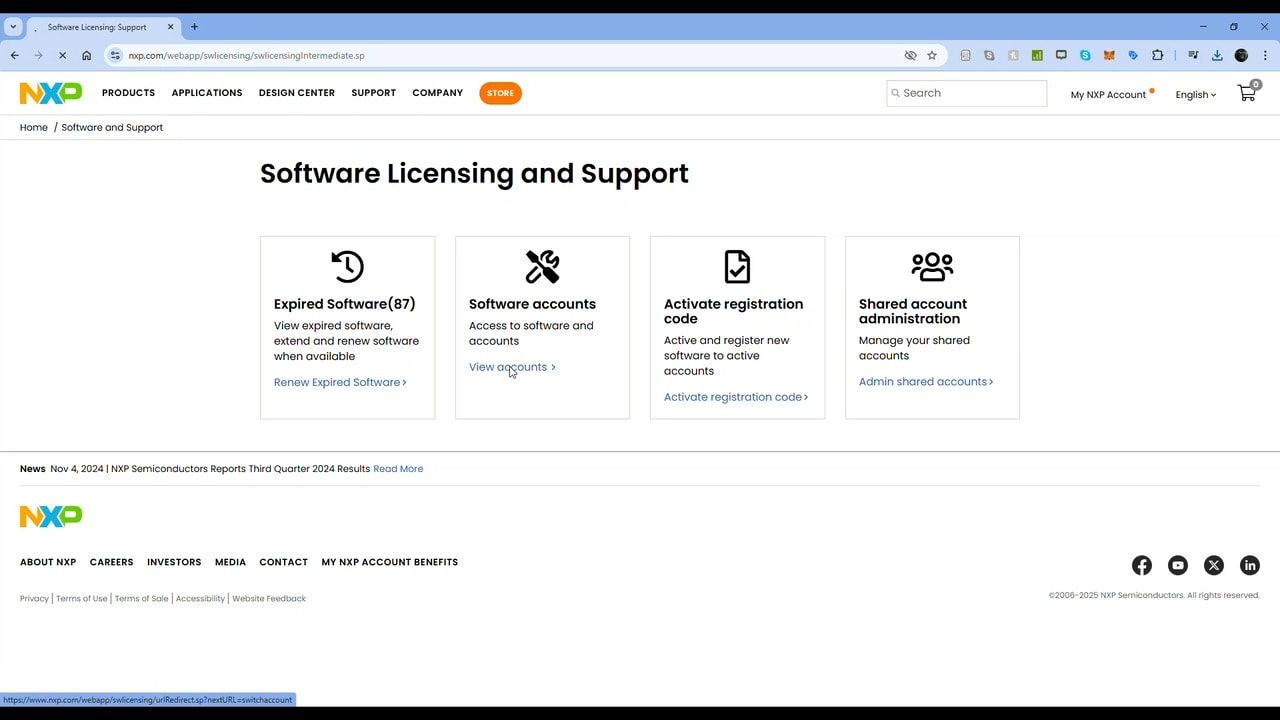Expand the English language dropdown
This screenshot has height=720, width=1280.
[1195, 95]
